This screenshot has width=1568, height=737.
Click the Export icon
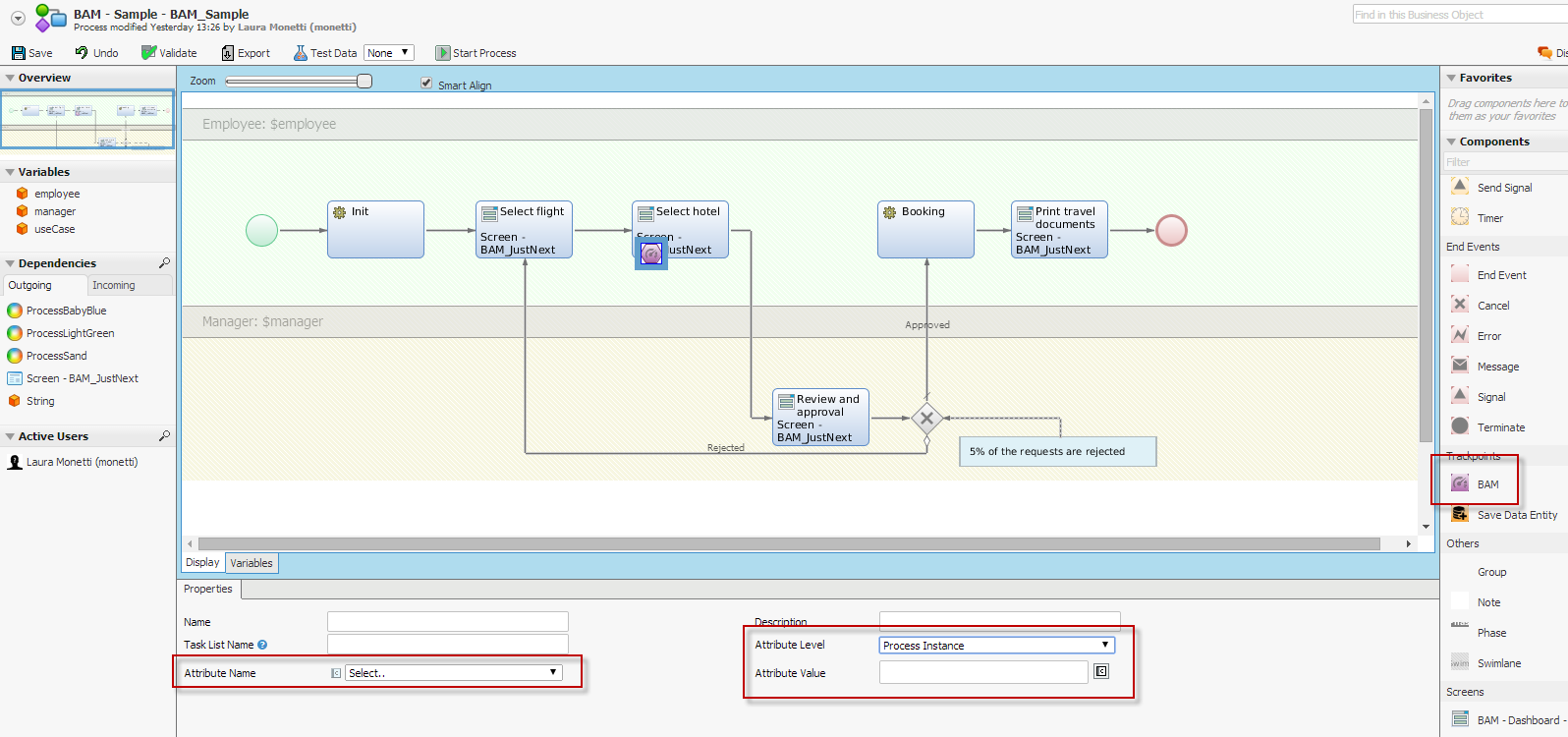click(x=228, y=53)
